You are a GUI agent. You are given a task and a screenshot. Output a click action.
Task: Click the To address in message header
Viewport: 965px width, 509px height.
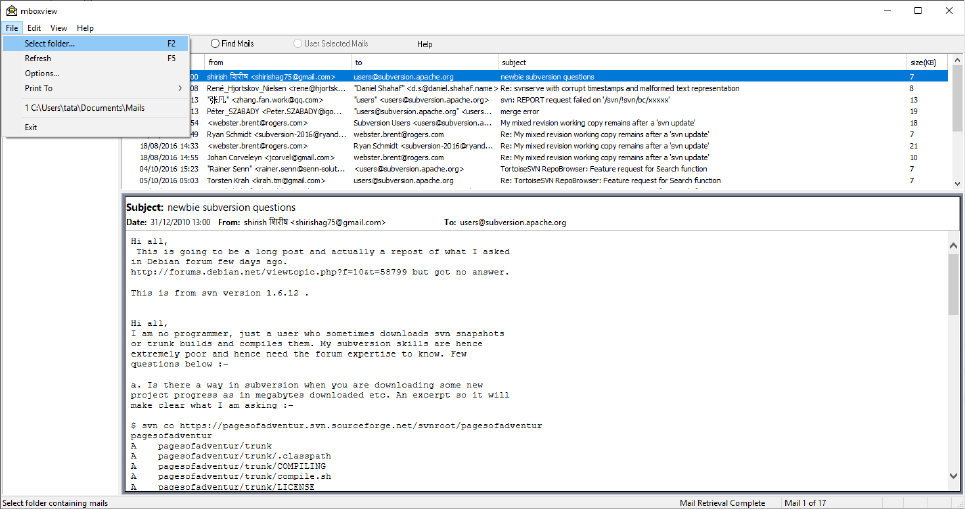coord(513,223)
